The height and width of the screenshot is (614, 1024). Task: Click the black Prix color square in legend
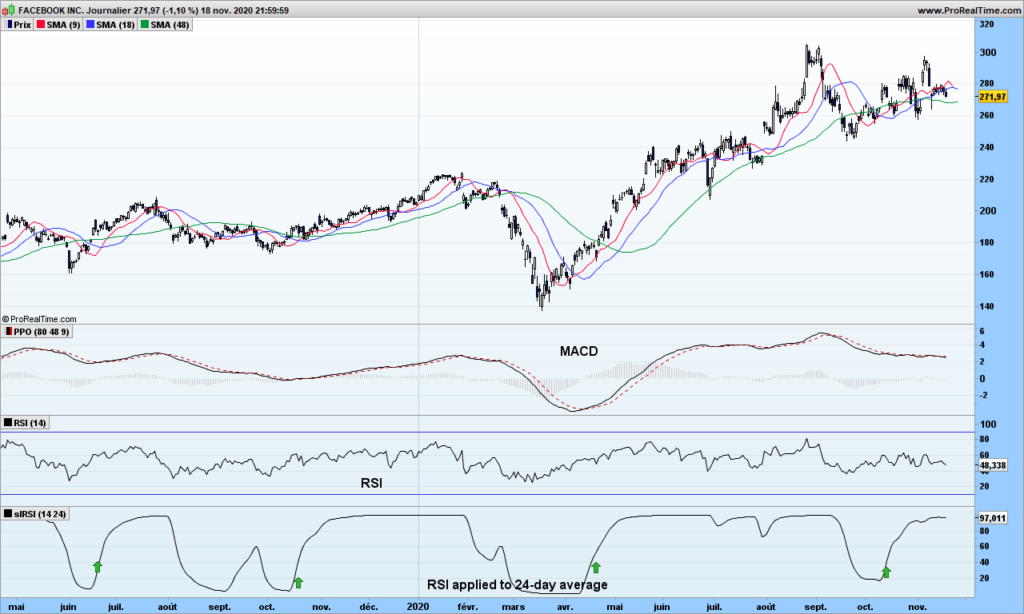coord(9,25)
